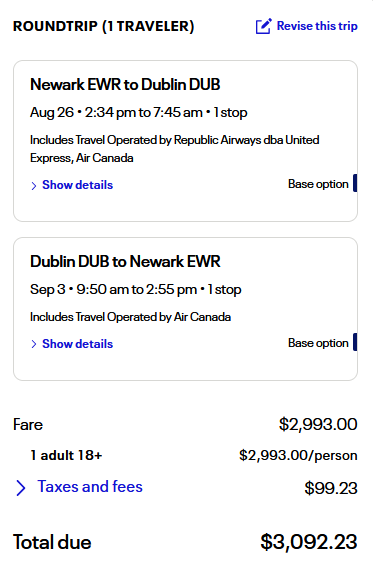
Task: Open the Revise this trip link
Action: point(317,26)
